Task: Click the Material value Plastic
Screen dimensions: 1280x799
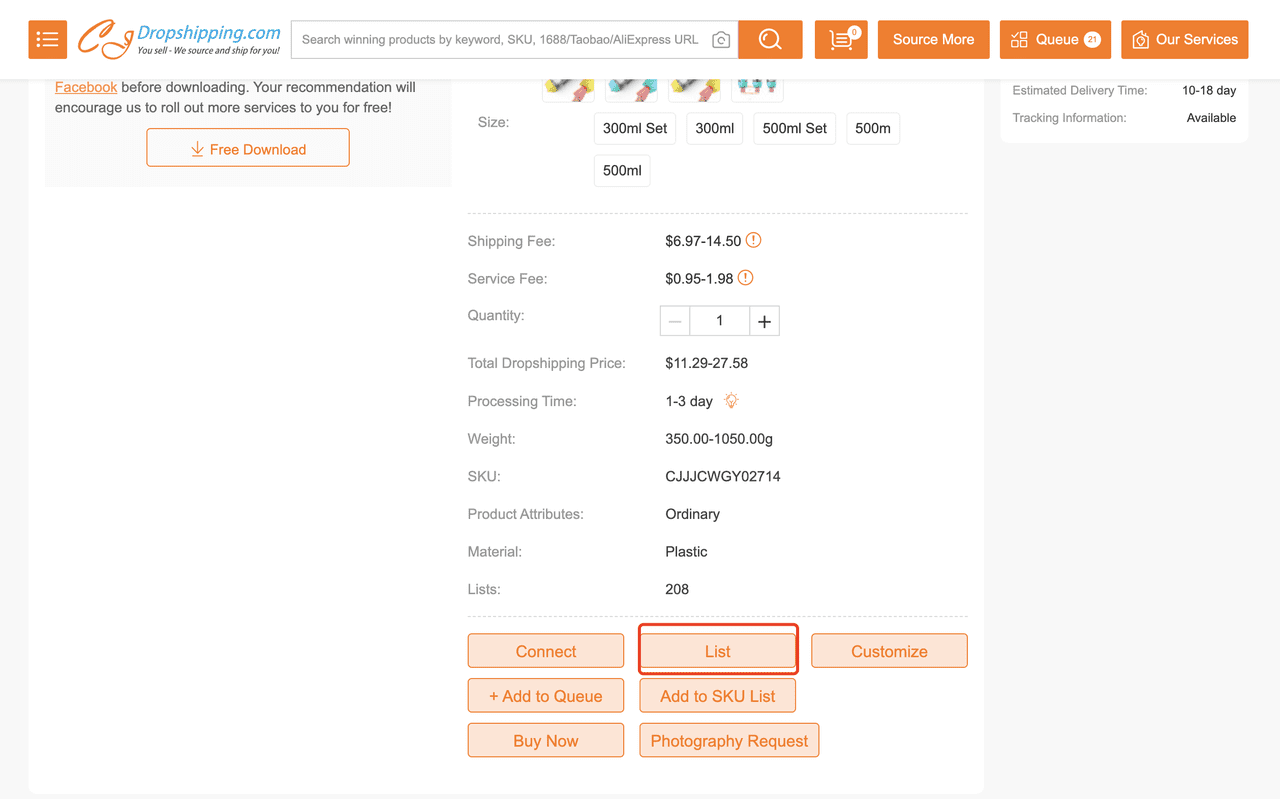Action: click(x=686, y=551)
